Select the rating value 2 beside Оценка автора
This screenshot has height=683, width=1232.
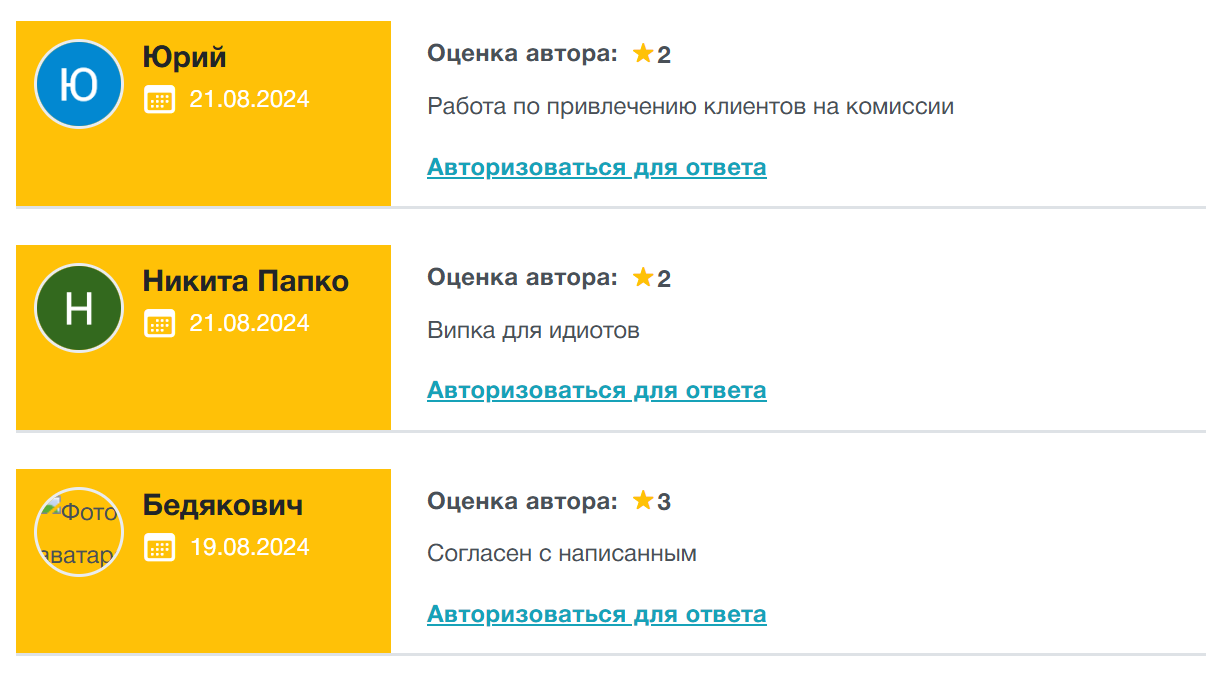tap(663, 54)
